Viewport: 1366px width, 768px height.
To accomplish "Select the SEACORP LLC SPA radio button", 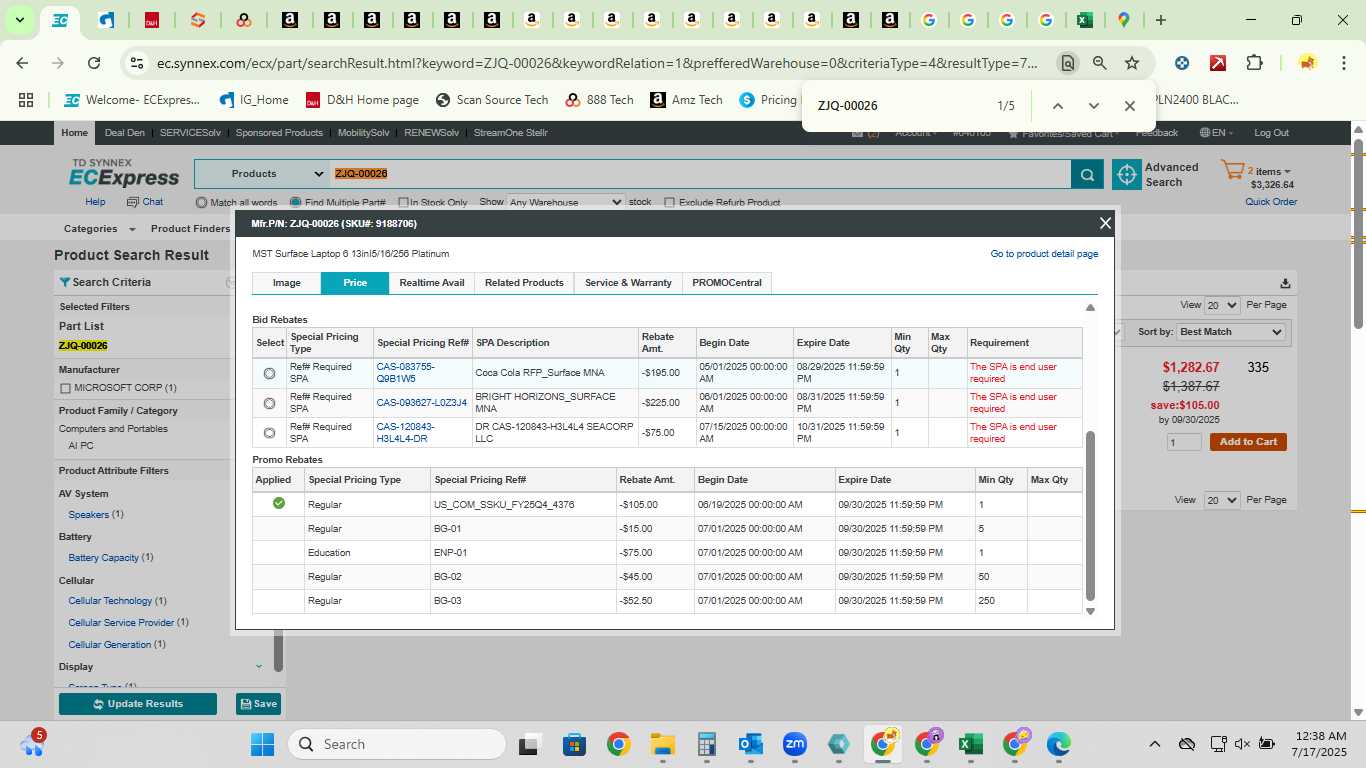I will point(269,433).
